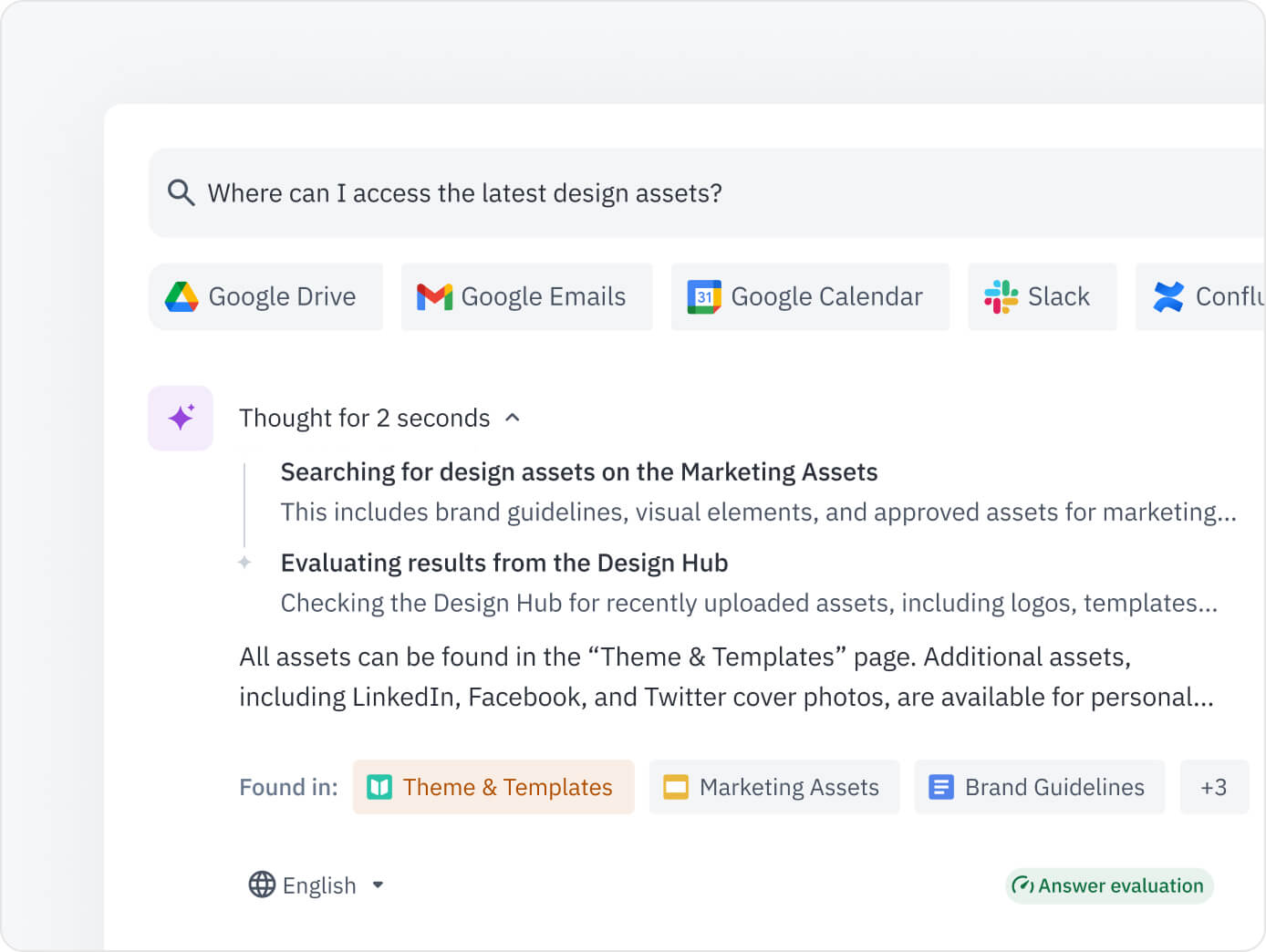Open the Answer evaluation panel
This screenshot has width=1266, height=952.
click(1108, 885)
